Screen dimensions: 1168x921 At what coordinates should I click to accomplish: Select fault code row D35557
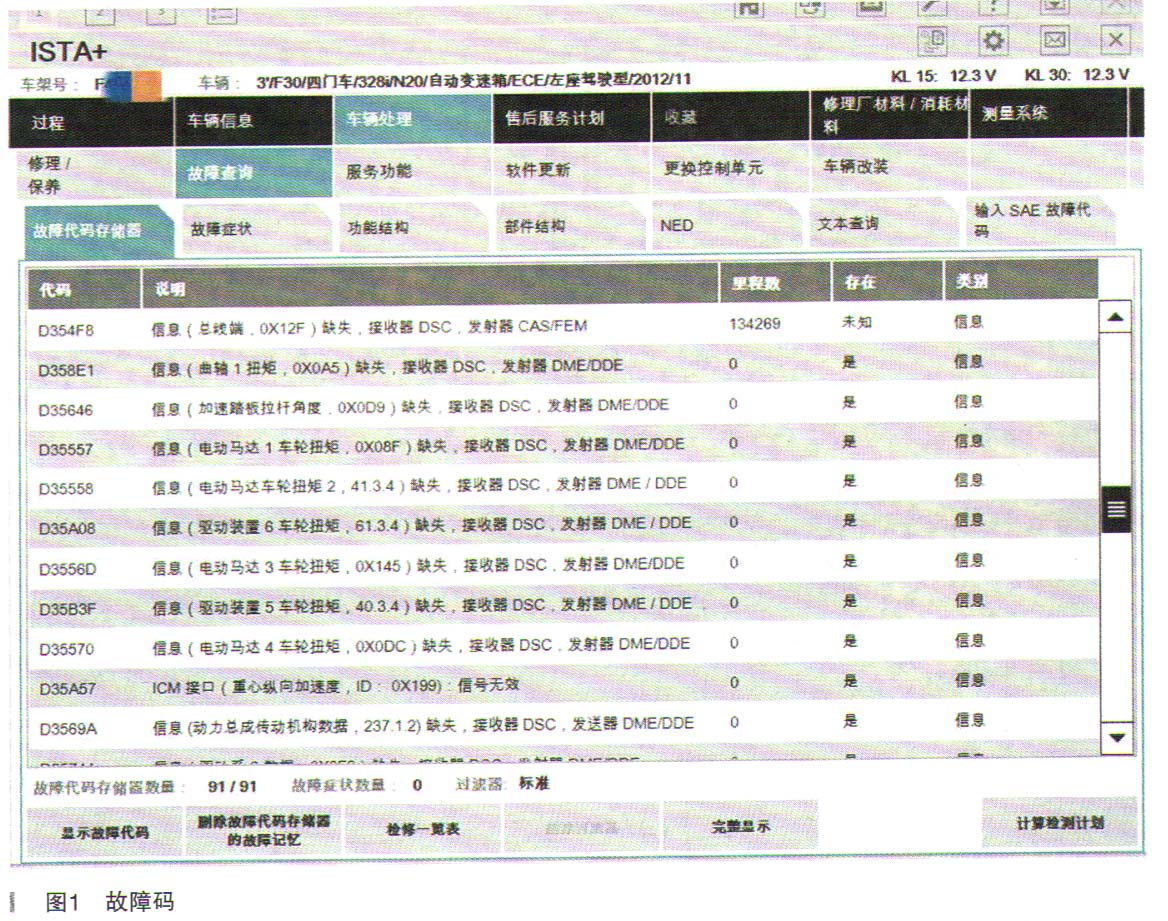[562, 445]
